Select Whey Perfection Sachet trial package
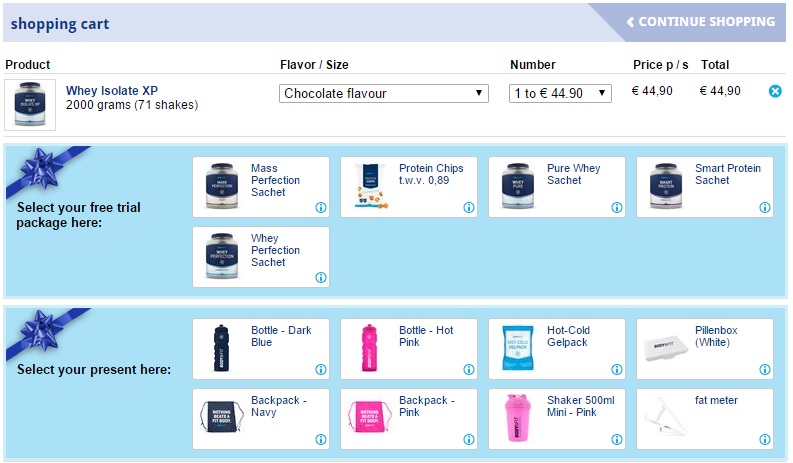The image size is (793, 463). pos(260,256)
